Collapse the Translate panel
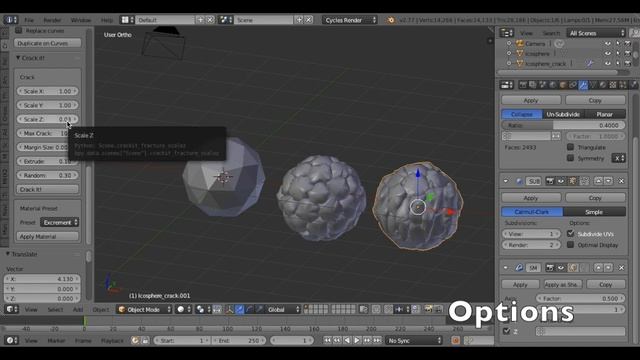 (x=8, y=254)
